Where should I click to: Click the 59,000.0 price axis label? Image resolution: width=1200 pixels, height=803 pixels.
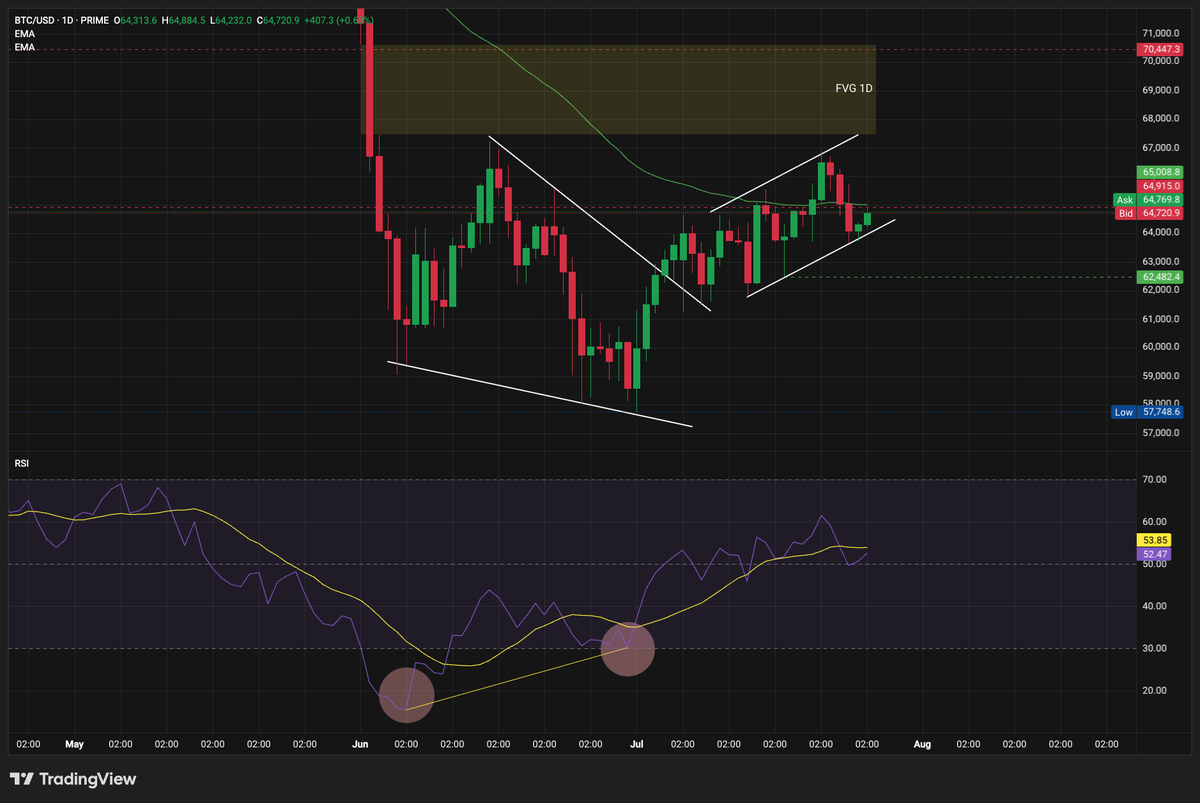1162,376
